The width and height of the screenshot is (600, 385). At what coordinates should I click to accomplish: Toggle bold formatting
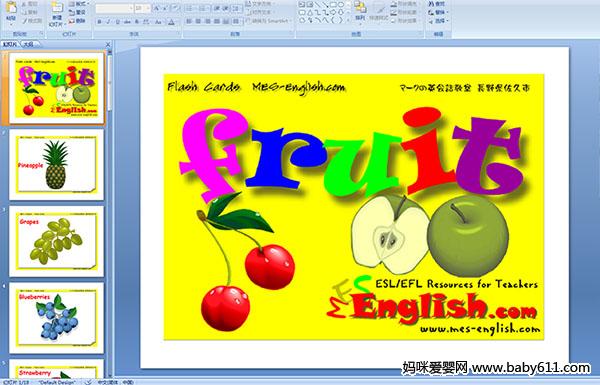(x=99, y=22)
